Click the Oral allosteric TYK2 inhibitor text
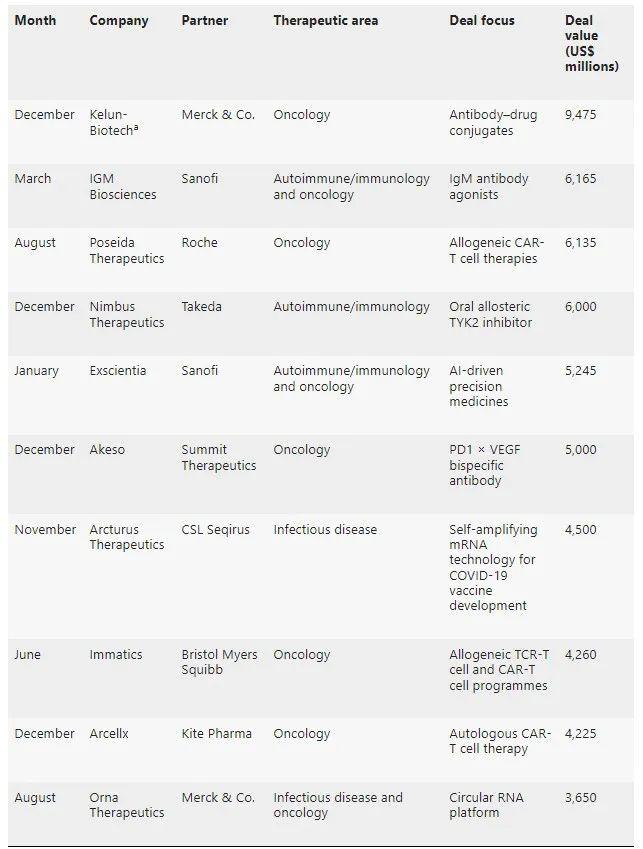This screenshot has height=849, width=643. click(x=490, y=314)
